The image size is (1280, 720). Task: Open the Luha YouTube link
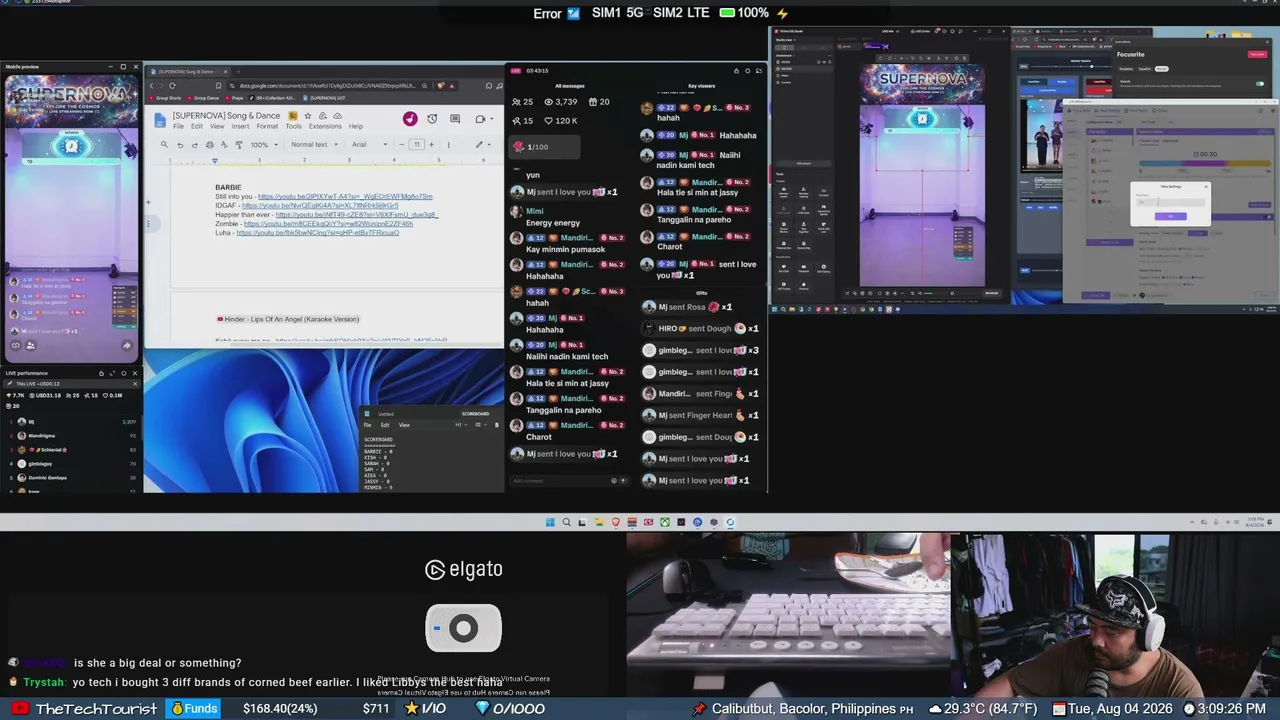pos(317,233)
